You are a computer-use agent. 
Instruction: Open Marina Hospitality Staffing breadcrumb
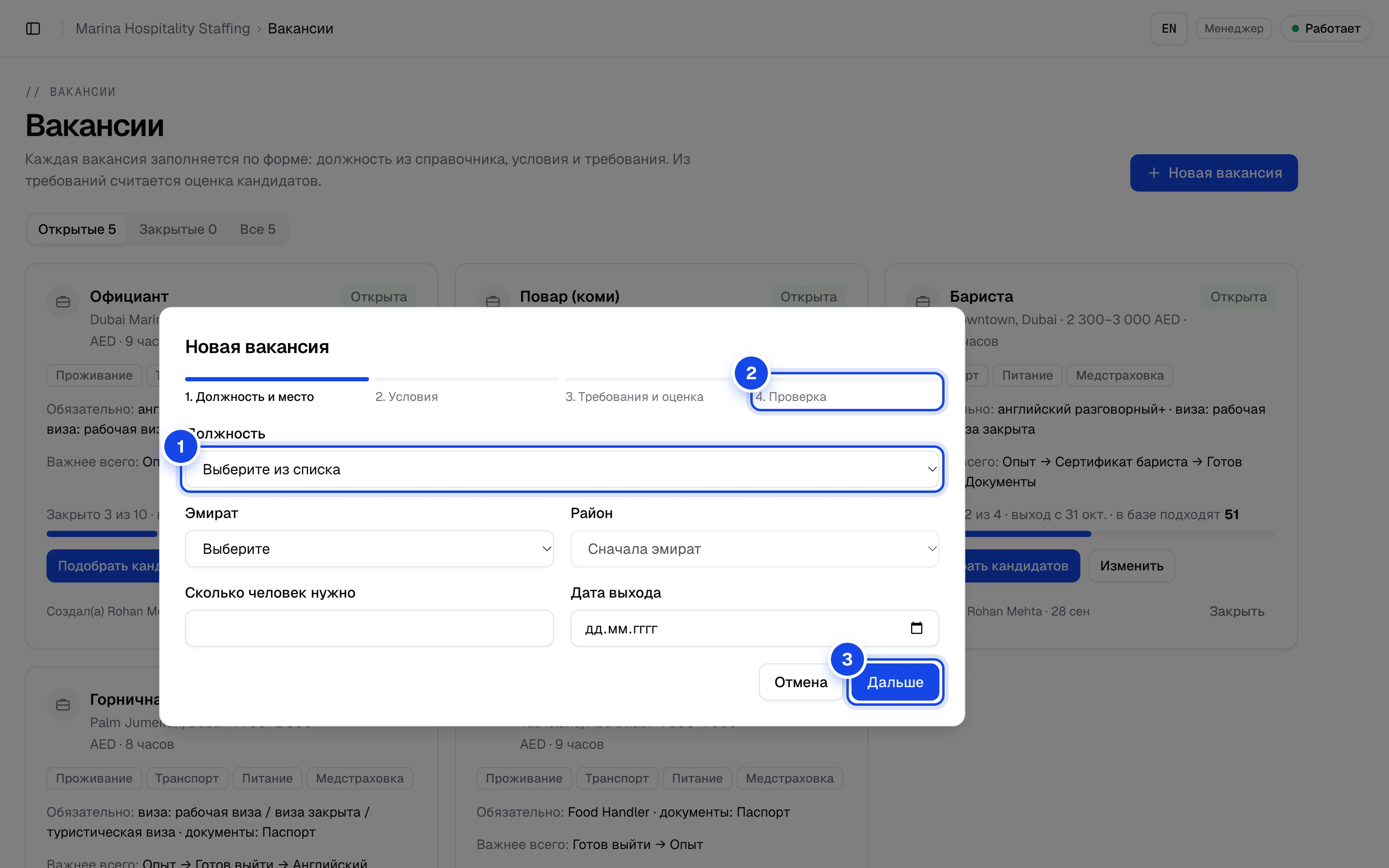163,29
